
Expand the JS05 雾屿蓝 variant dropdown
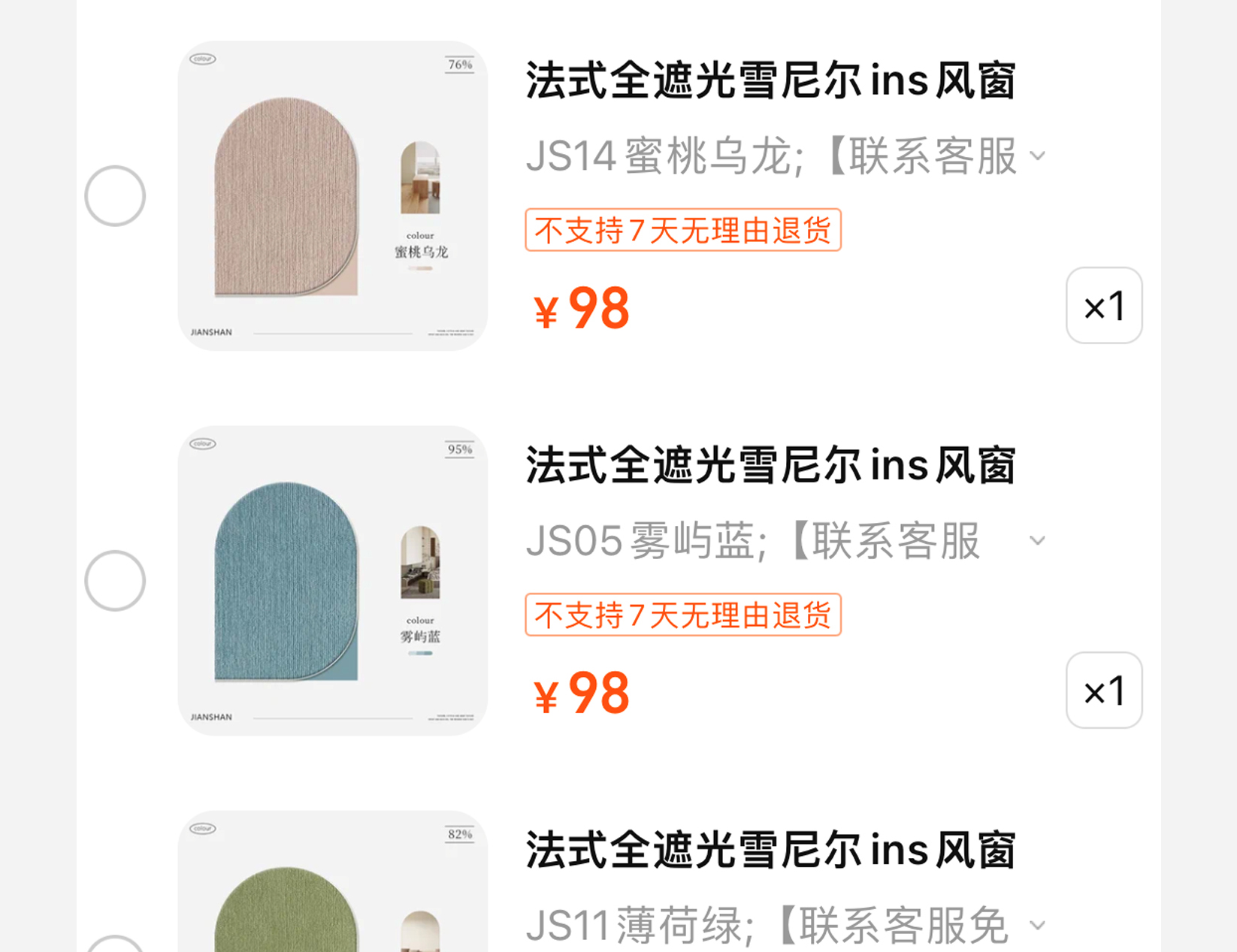tap(1038, 541)
